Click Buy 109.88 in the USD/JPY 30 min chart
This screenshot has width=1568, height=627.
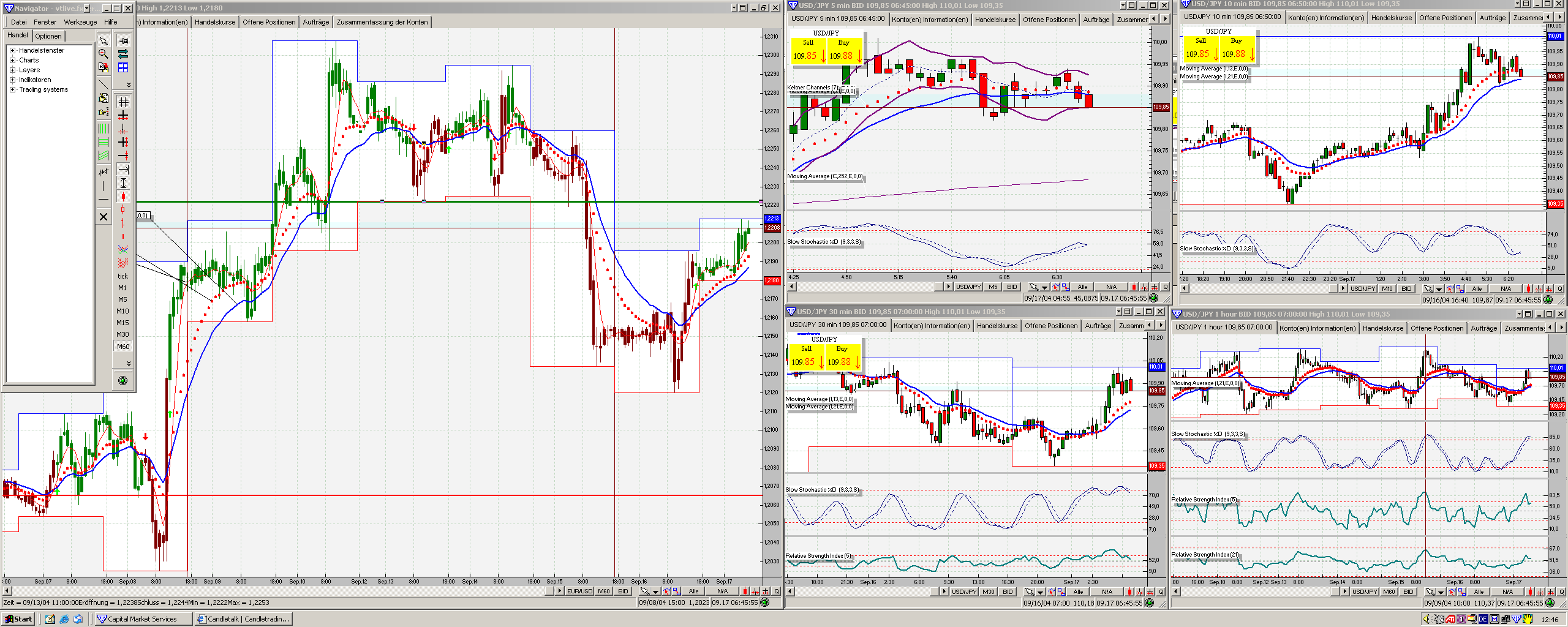coord(842,356)
